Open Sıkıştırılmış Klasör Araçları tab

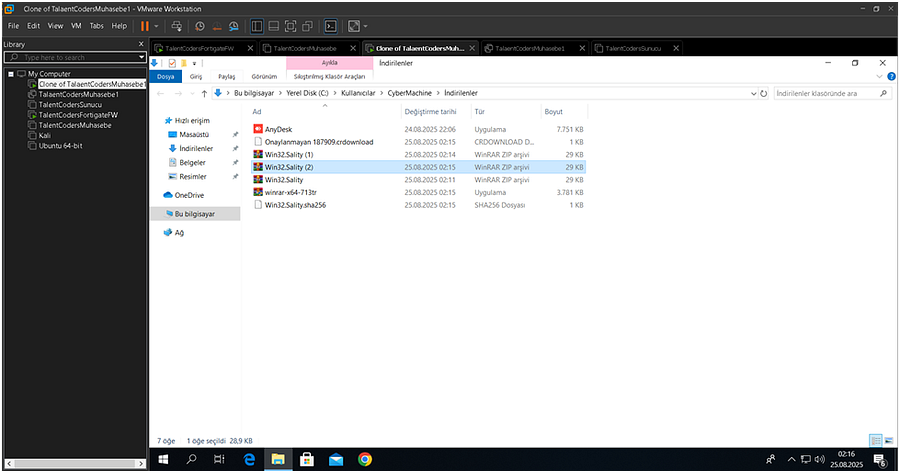(329, 76)
